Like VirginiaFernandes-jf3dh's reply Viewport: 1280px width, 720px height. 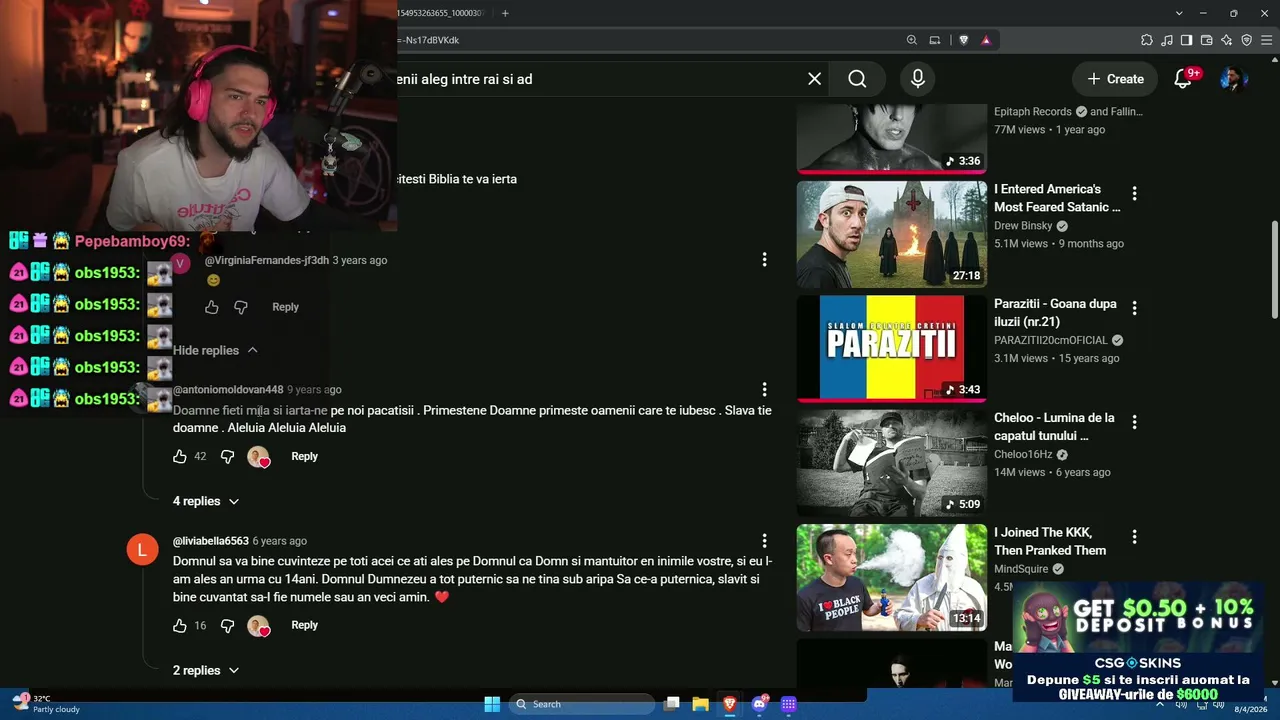tap(212, 307)
